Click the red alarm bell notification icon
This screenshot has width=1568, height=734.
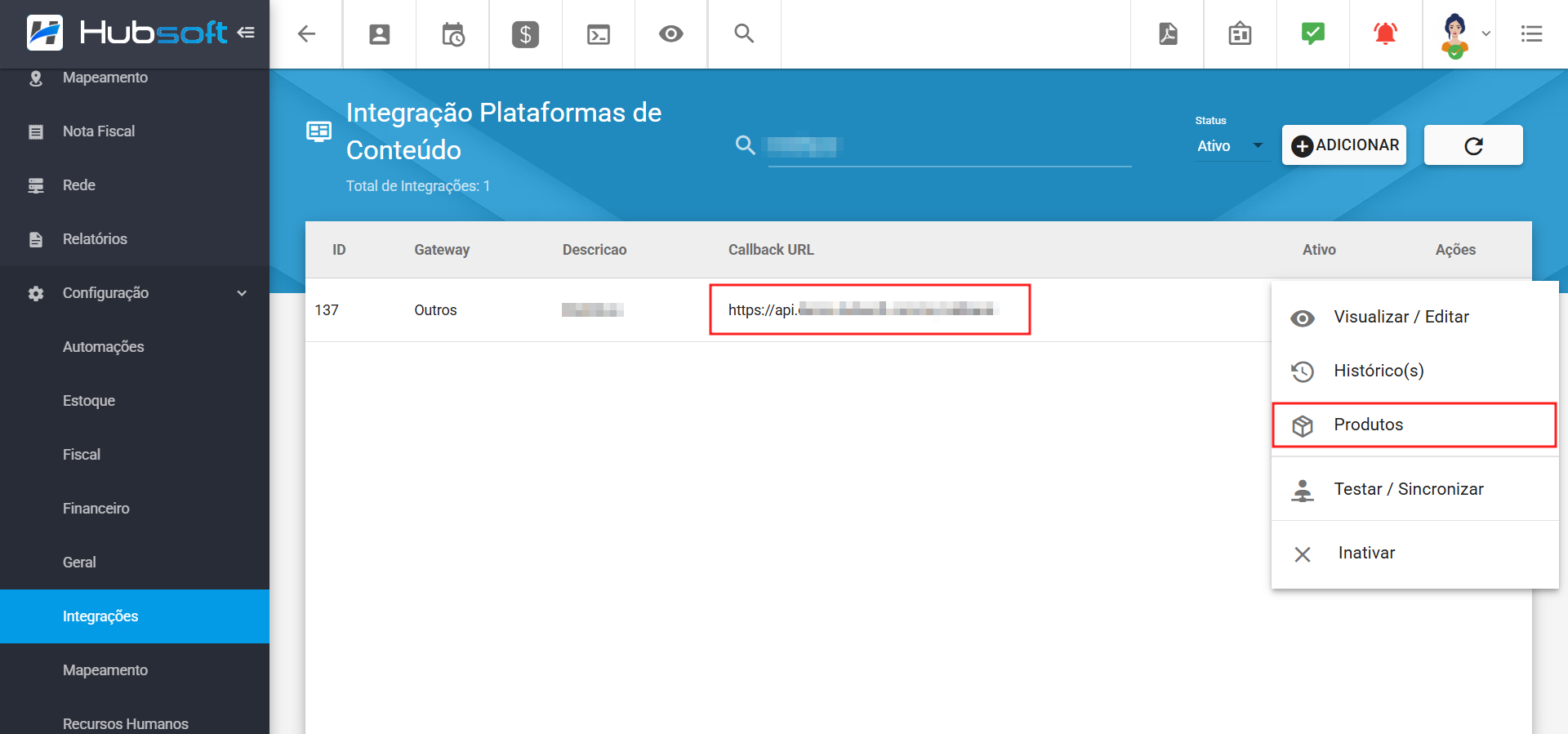pos(1385,34)
